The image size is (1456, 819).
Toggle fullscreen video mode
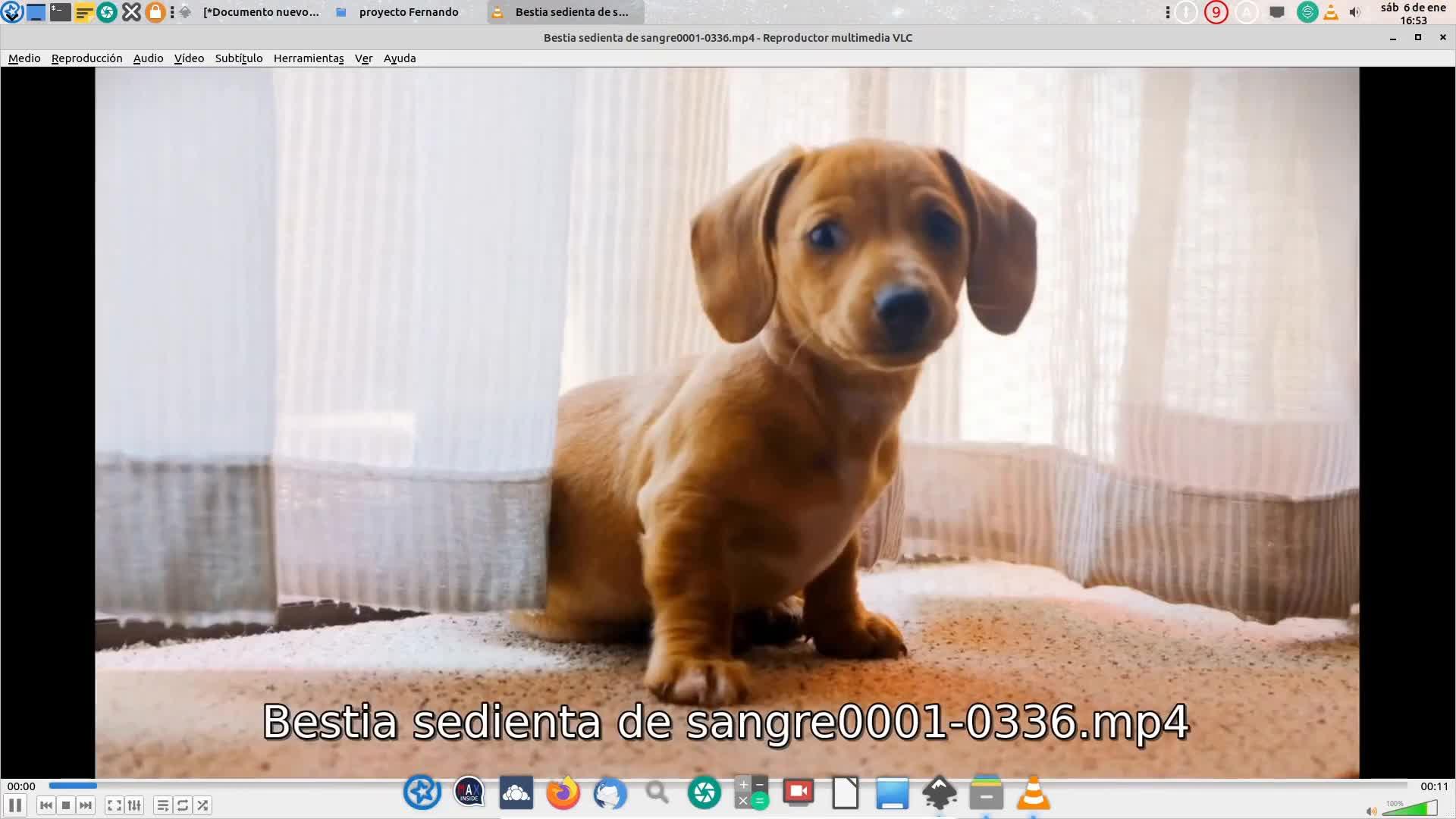115,805
